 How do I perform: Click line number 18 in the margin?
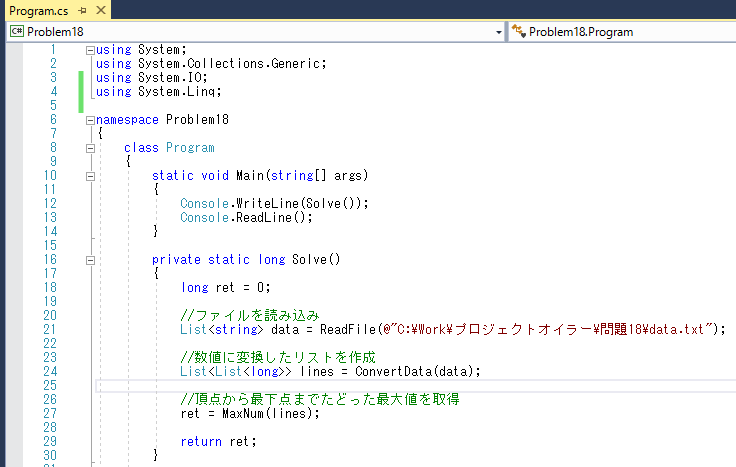click(x=50, y=288)
